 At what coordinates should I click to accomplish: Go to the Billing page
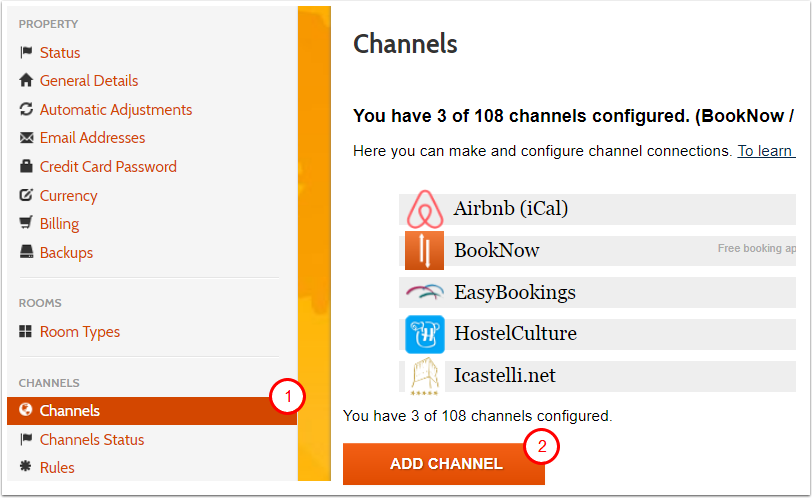click(60, 224)
